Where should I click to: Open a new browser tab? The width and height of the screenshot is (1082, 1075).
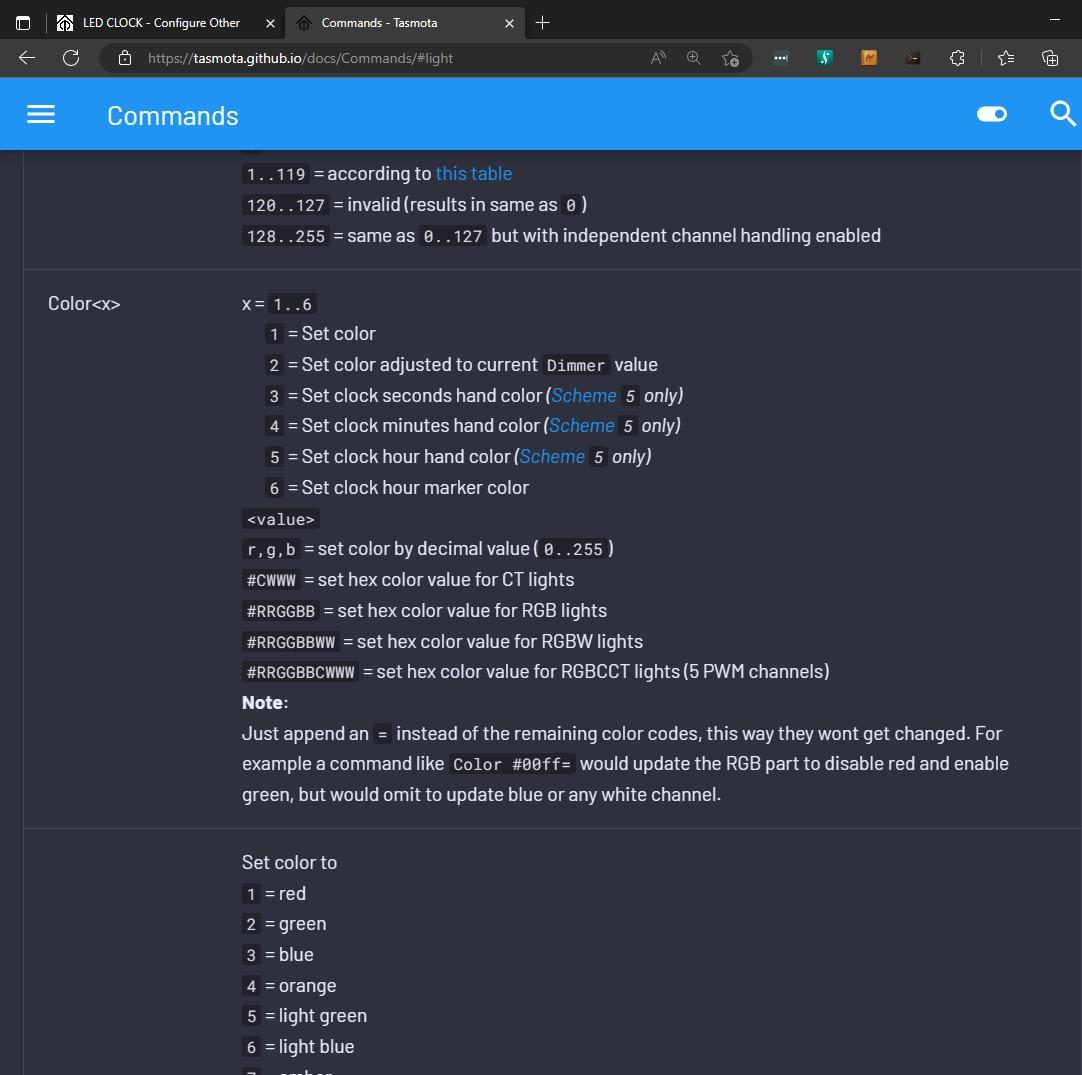[543, 22]
